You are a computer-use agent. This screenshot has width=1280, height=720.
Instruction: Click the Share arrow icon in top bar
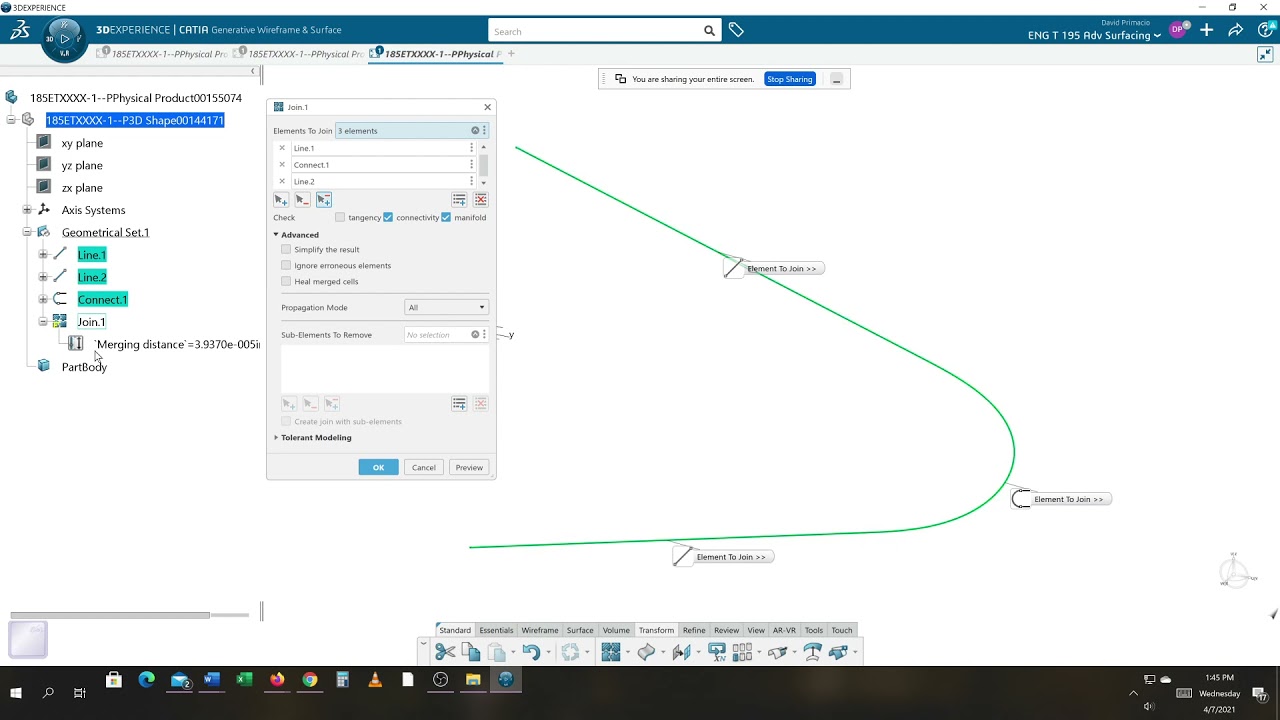(x=1236, y=30)
